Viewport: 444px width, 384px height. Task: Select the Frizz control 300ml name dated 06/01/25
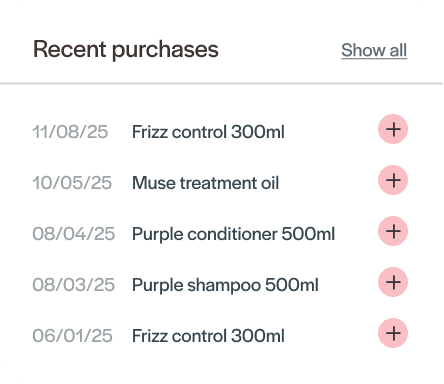208,336
